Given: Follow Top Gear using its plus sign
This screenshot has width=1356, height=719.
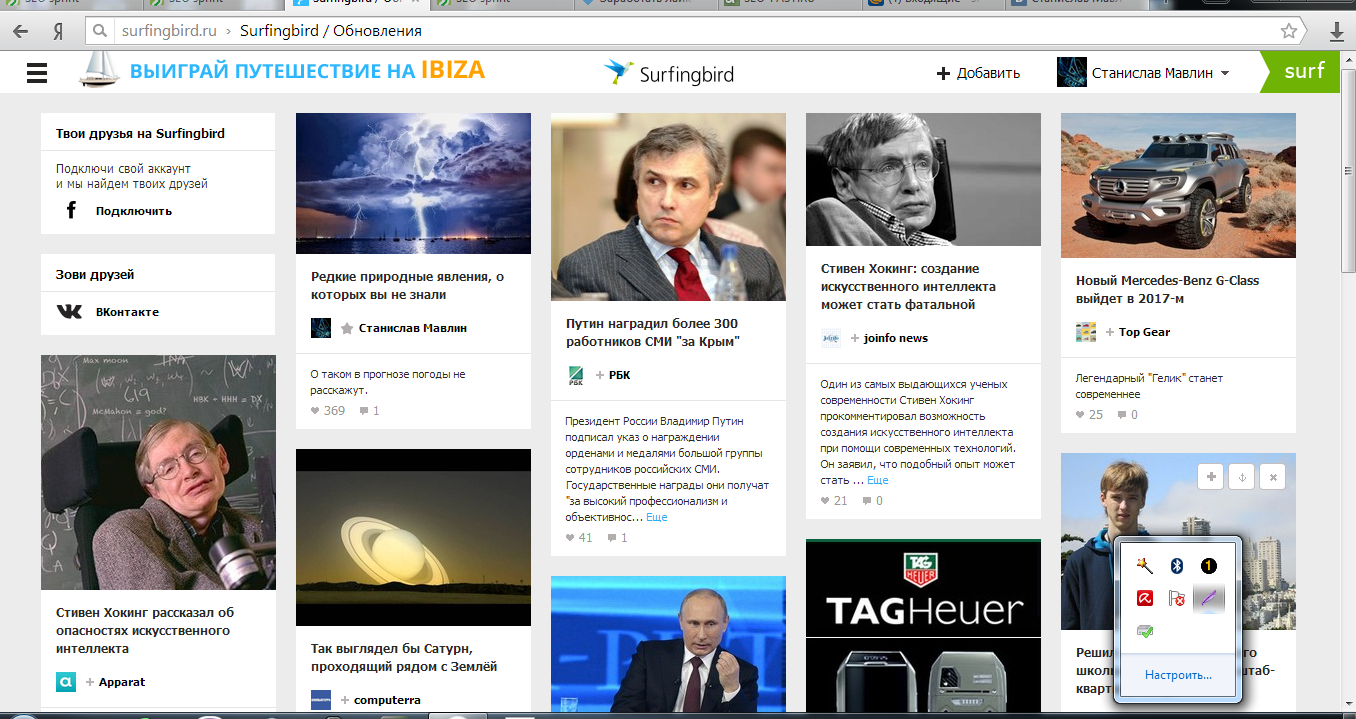Looking at the screenshot, I should tap(1110, 332).
